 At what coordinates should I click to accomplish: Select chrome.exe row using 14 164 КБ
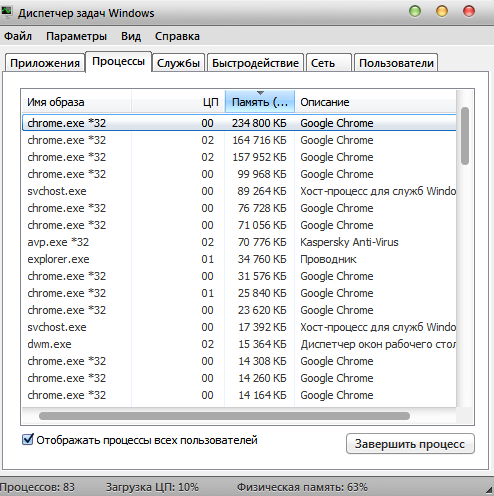pos(239,395)
